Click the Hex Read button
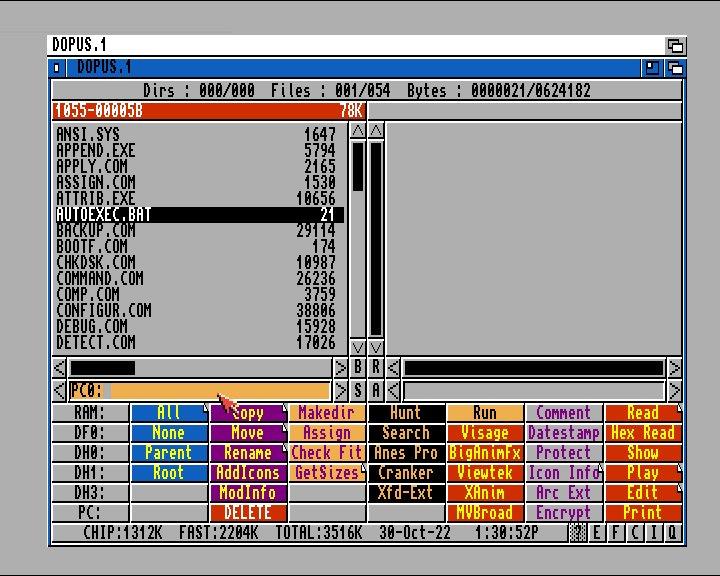The height and width of the screenshot is (576, 720). 643,433
